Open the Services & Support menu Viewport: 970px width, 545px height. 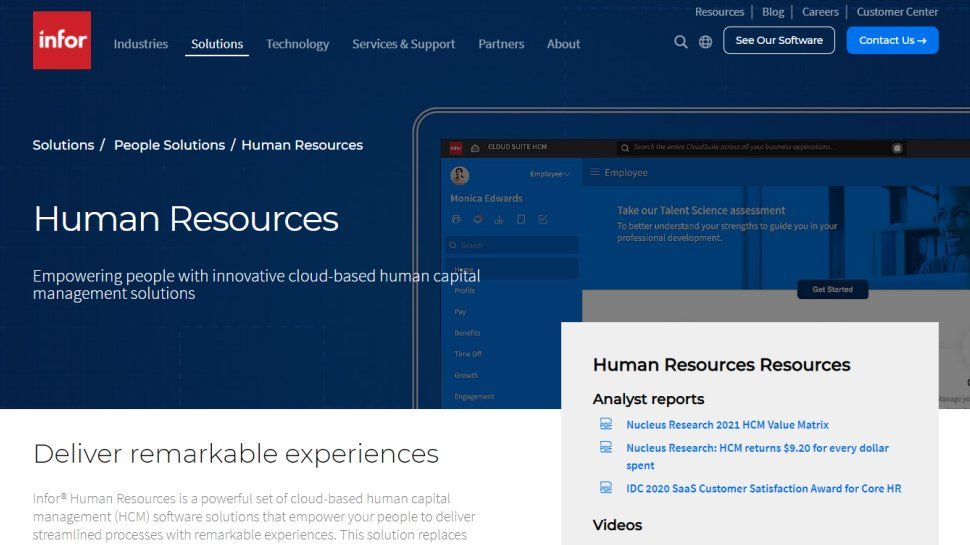403,44
